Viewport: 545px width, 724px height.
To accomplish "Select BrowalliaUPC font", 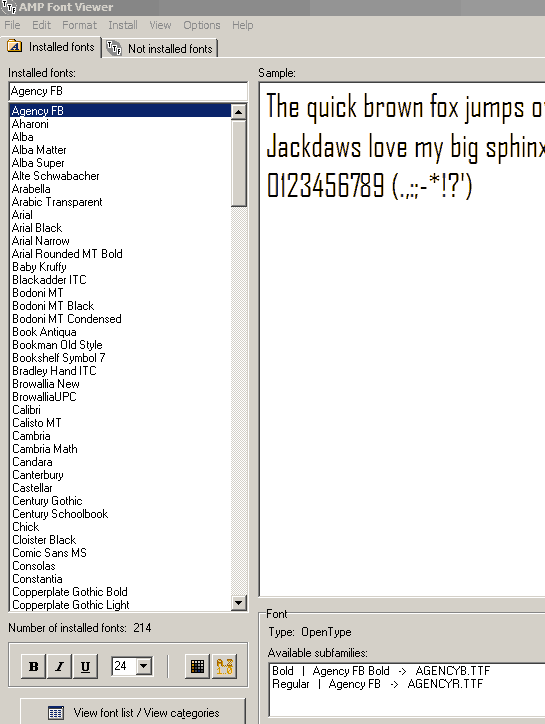I will point(120,397).
